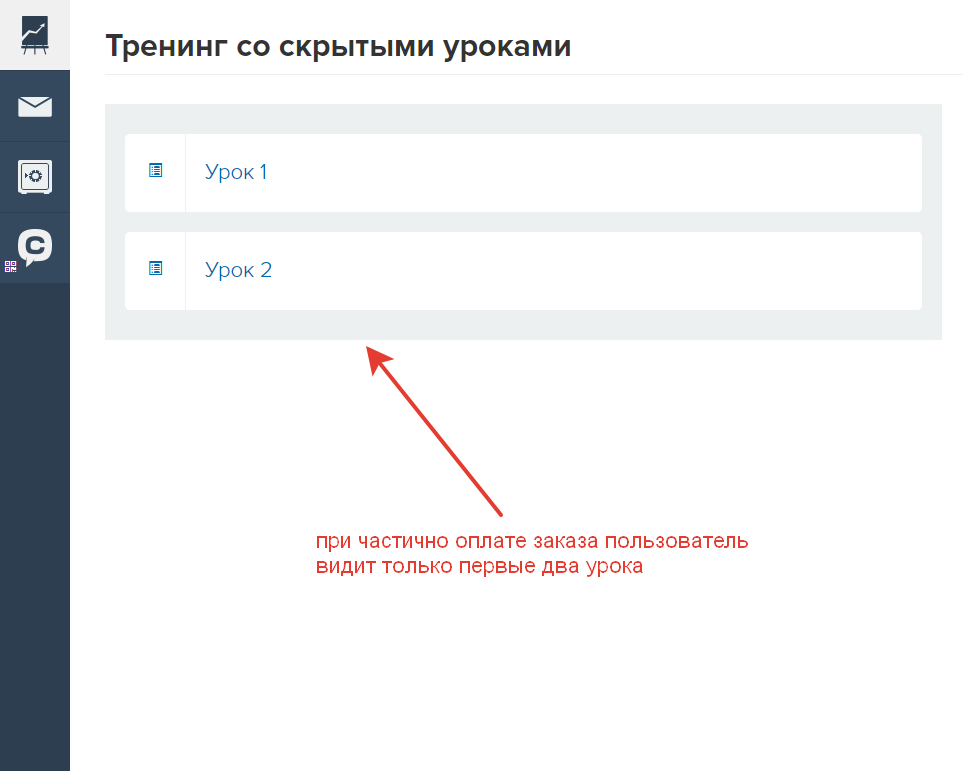963x771 pixels.
Task: Click the heading Тренинг со скрытыми уроками
Action: click(x=338, y=46)
